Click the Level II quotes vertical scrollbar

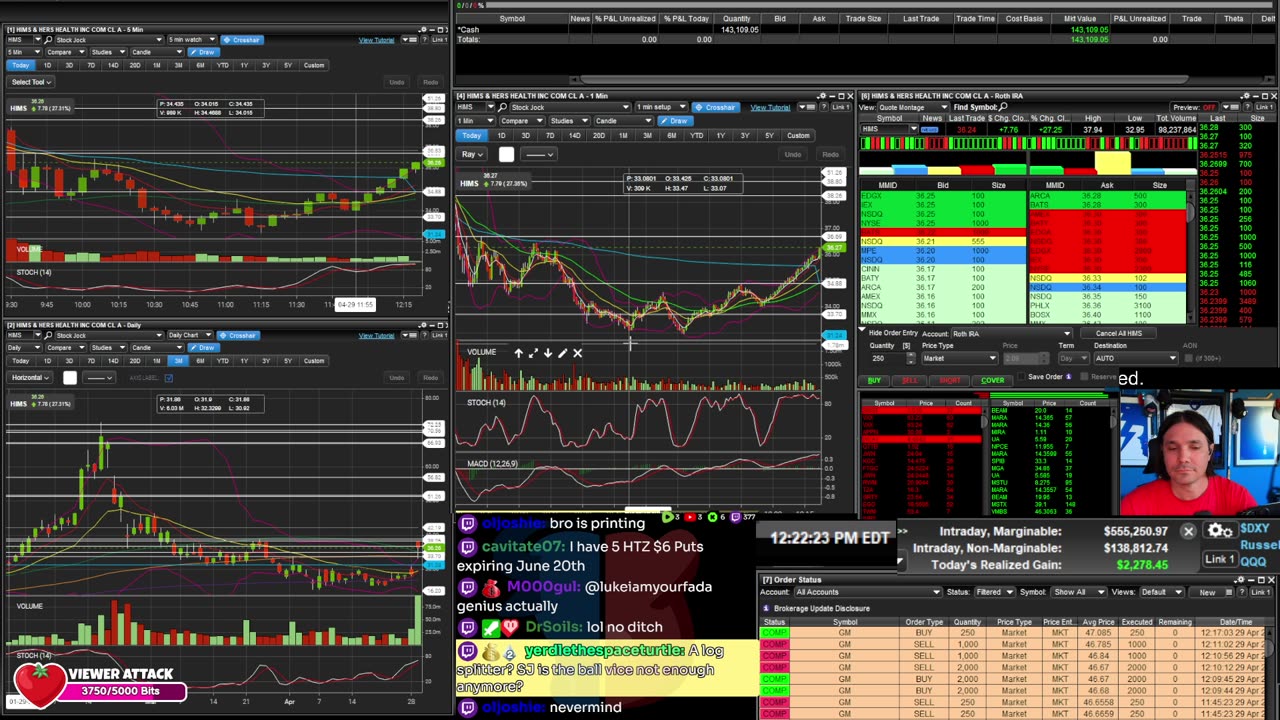coord(1190,255)
